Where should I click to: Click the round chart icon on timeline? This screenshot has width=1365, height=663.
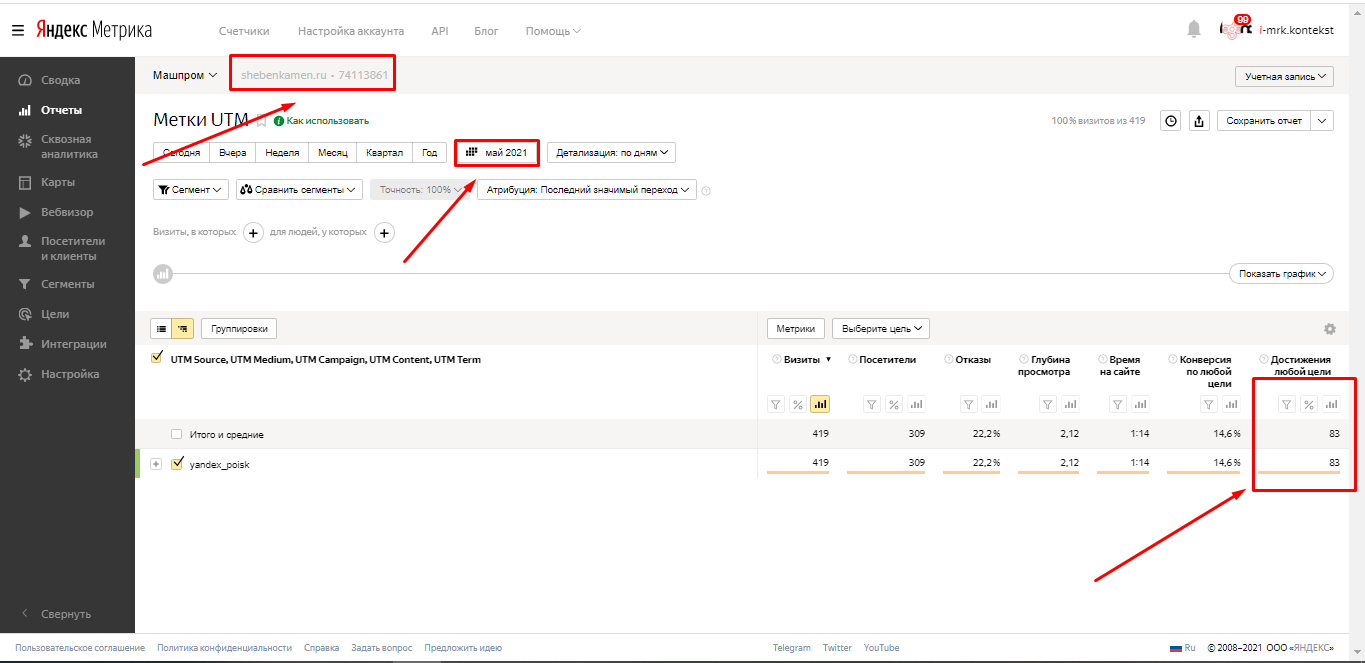(162, 273)
